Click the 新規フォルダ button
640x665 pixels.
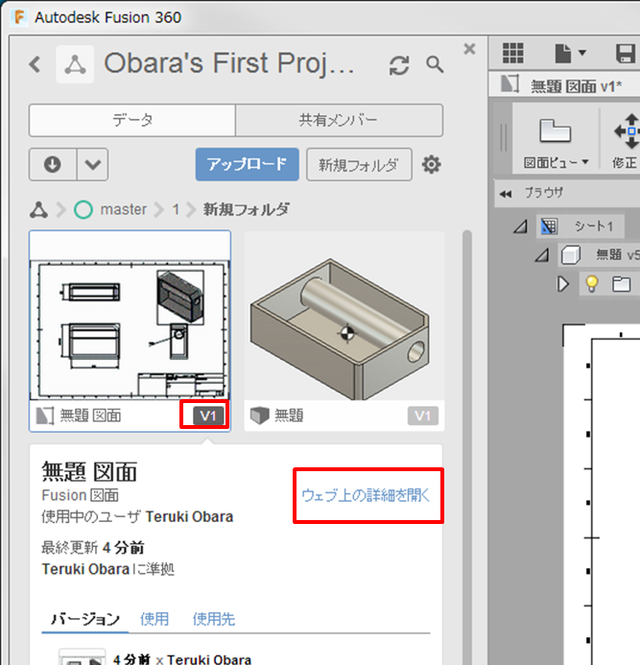tap(359, 164)
